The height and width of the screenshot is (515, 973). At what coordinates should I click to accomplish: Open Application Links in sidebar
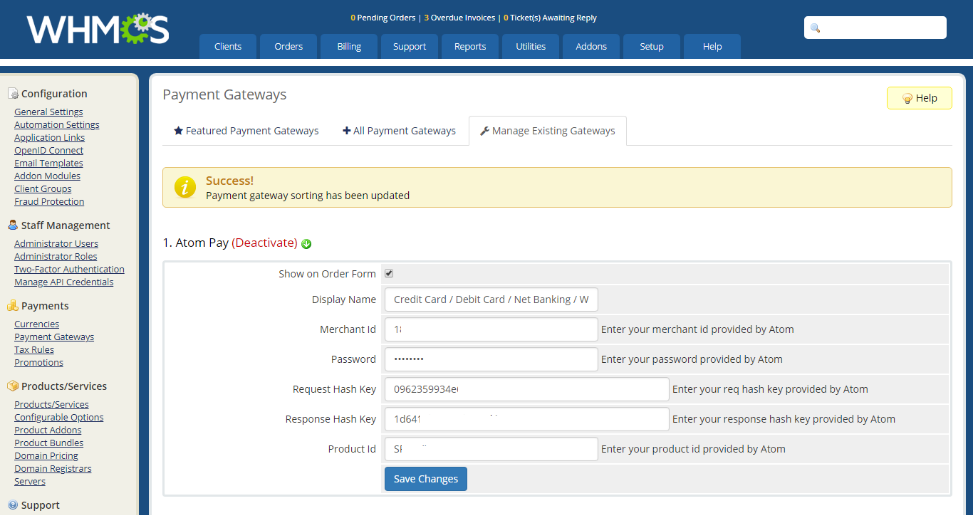pyautogui.click(x=50, y=138)
